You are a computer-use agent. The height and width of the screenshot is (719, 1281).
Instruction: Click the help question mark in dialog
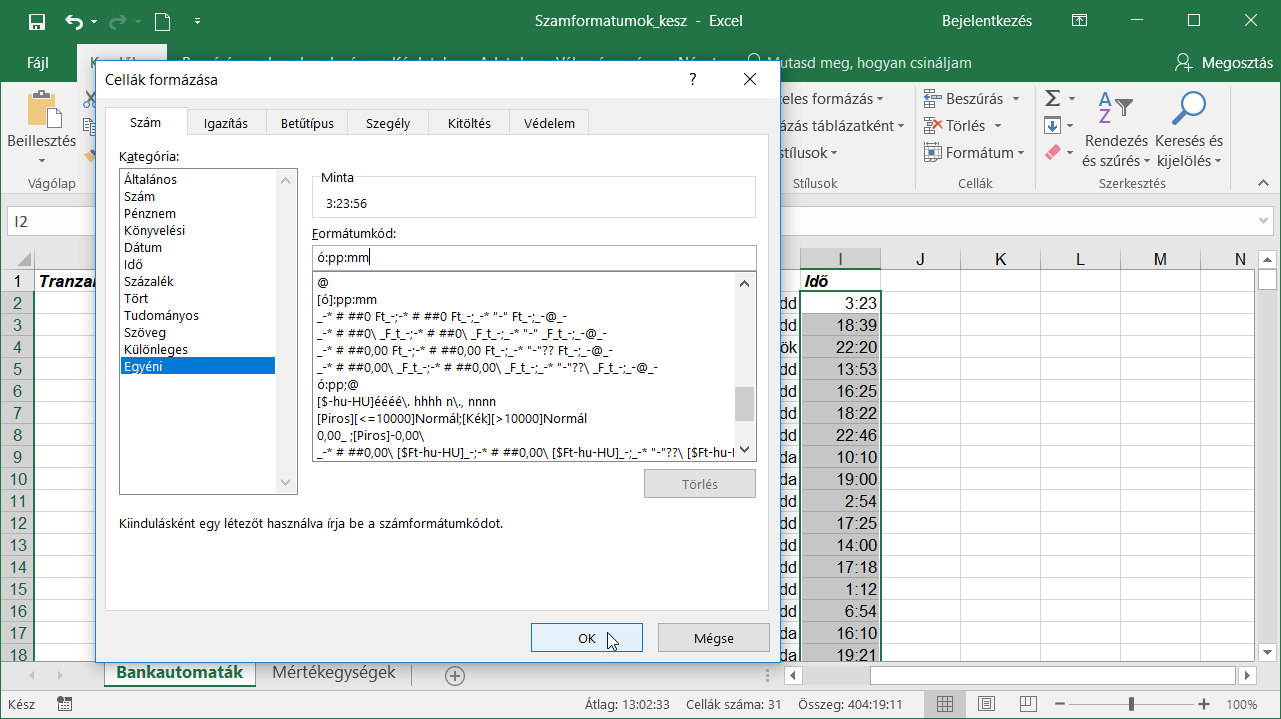[x=692, y=80]
